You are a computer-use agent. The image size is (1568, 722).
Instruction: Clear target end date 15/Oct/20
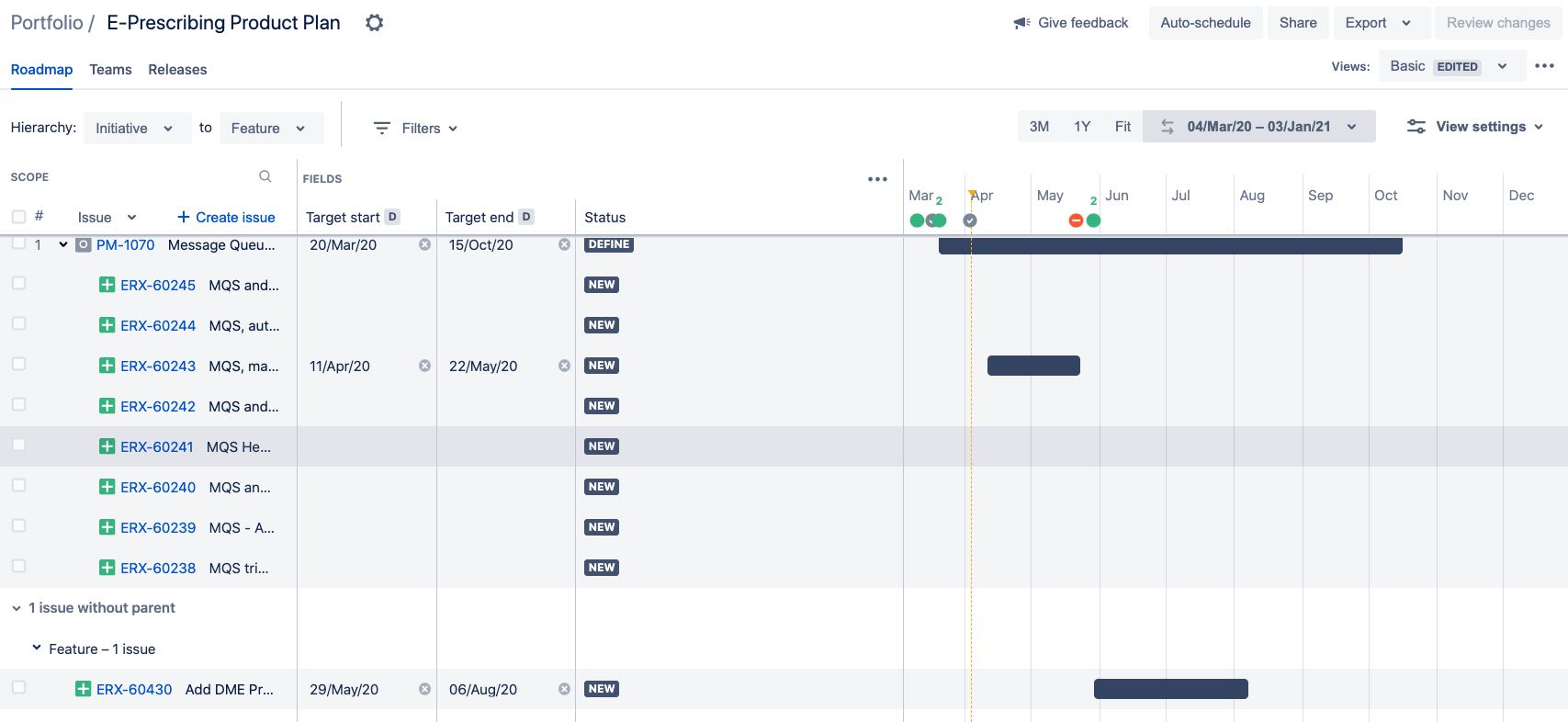pos(564,244)
